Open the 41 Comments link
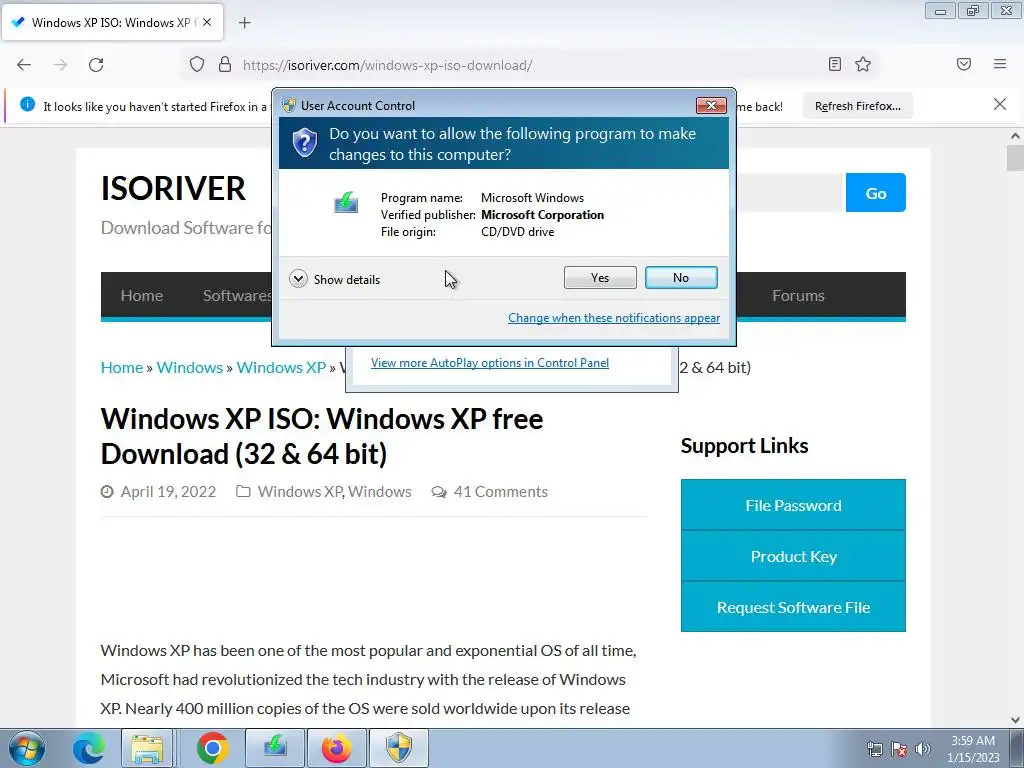The width and height of the screenshot is (1024, 768). tap(500, 491)
